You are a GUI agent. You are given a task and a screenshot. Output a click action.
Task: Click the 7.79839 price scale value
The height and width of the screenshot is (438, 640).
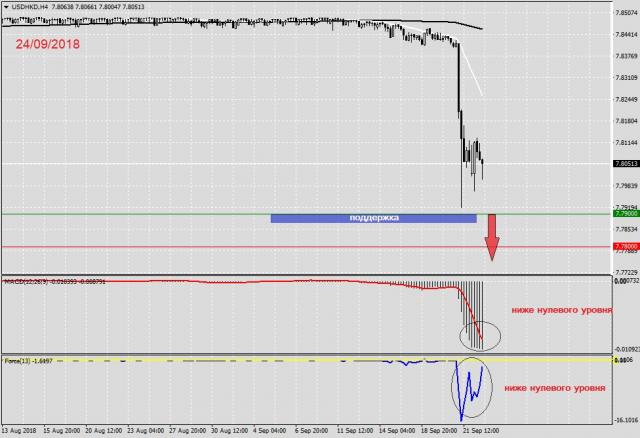click(626, 186)
